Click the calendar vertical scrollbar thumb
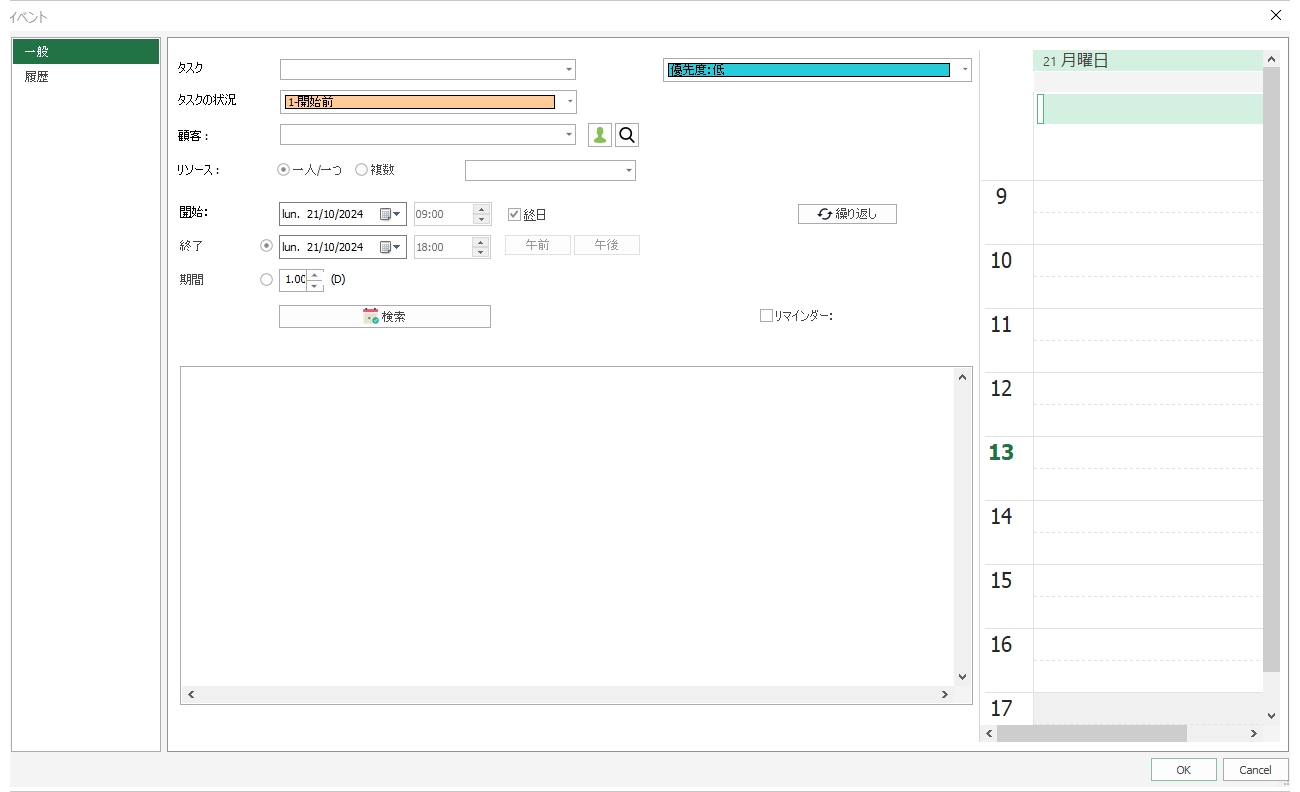The image size is (1300, 792). (1271, 370)
